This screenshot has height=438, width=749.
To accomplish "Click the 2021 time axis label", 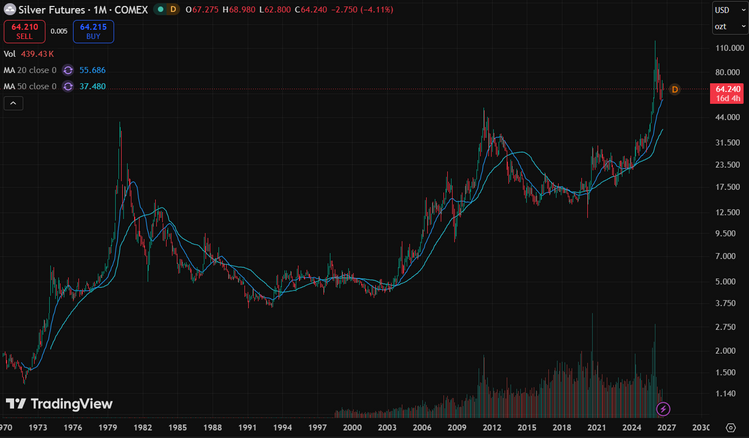I will [x=597, y=428].
